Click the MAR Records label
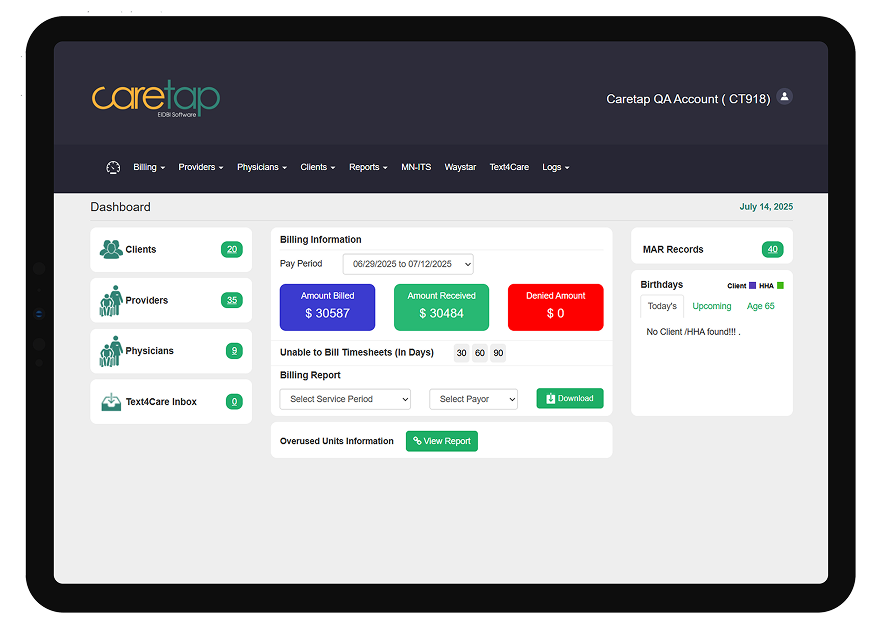The image size is (877, 638). (x=673, y=249)
